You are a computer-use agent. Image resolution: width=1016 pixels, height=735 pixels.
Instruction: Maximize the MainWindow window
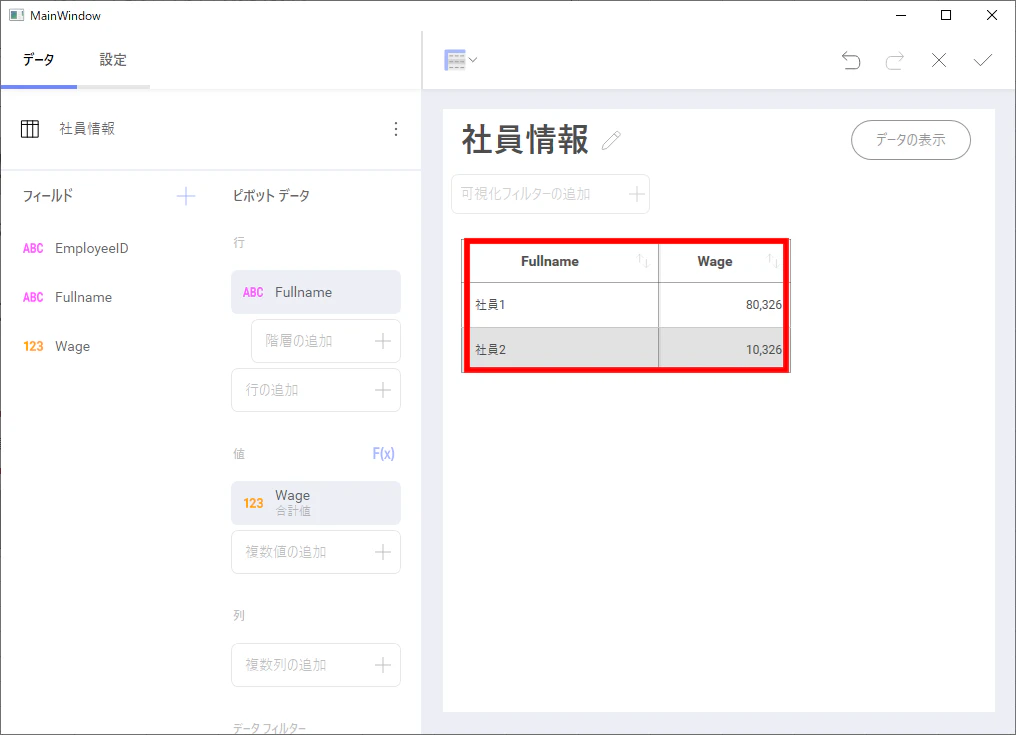tap(946, 15)
